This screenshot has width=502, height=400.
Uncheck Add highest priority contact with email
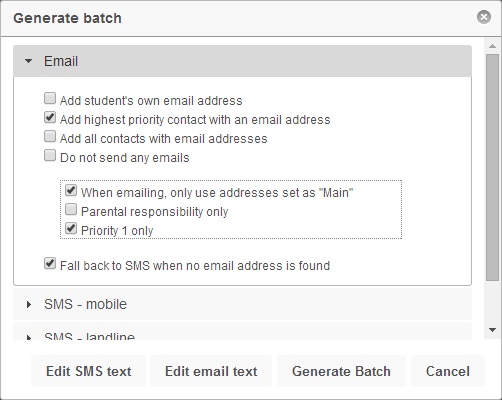point(50,117)
